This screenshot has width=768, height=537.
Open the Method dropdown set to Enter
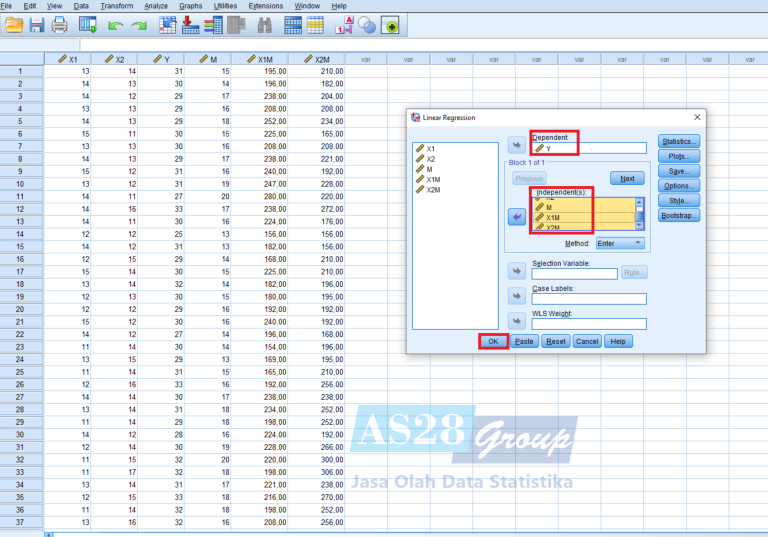coord(619,243)
